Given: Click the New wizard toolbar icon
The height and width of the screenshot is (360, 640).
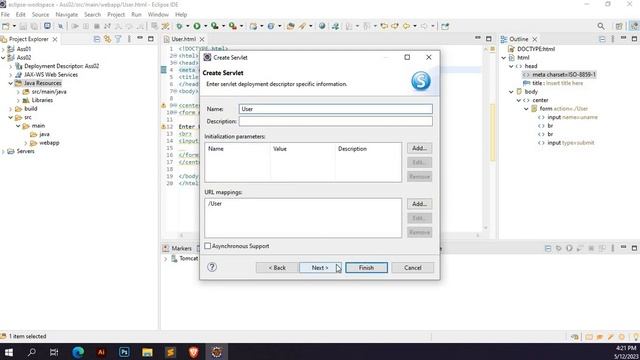Looking at the screenshot, I should tap(6, 26).
